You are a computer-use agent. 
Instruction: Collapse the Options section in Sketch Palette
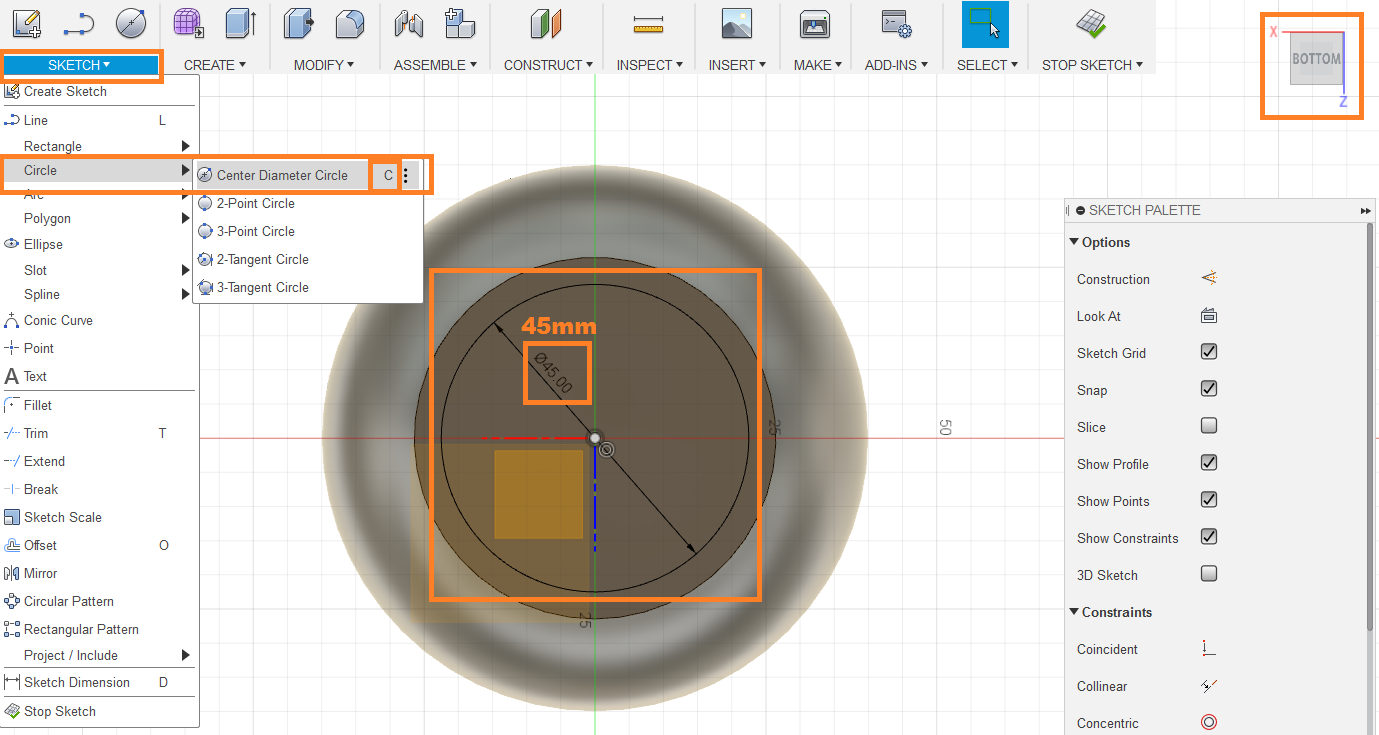1100,242
